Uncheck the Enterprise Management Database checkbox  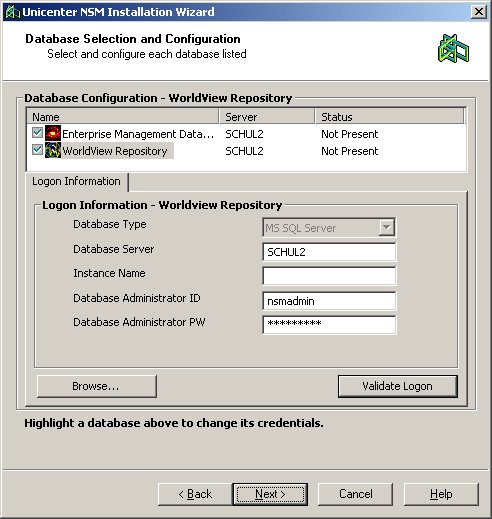(x=37, y=133)
